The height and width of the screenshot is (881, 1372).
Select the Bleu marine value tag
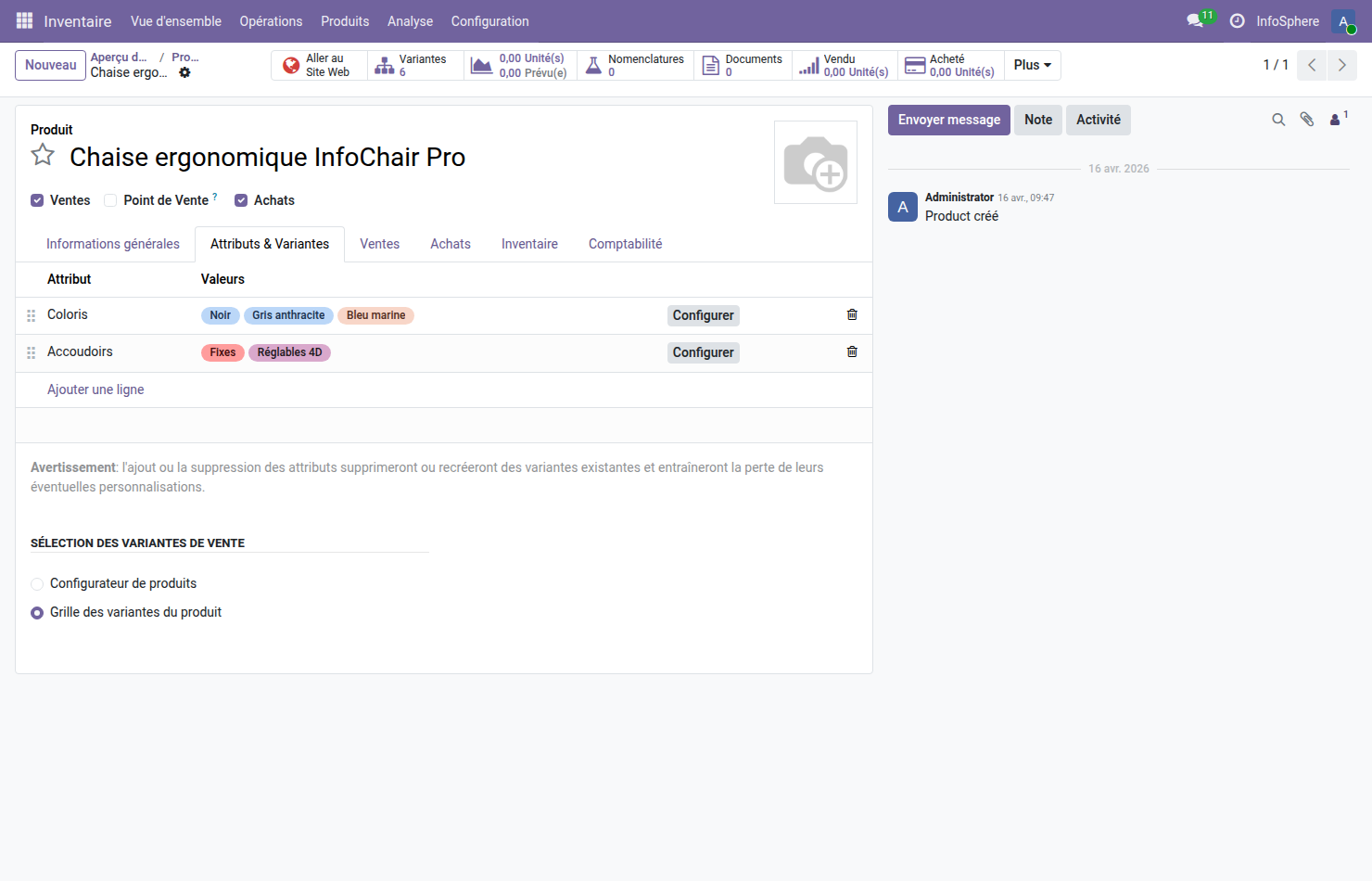click(x=375, y=315)
